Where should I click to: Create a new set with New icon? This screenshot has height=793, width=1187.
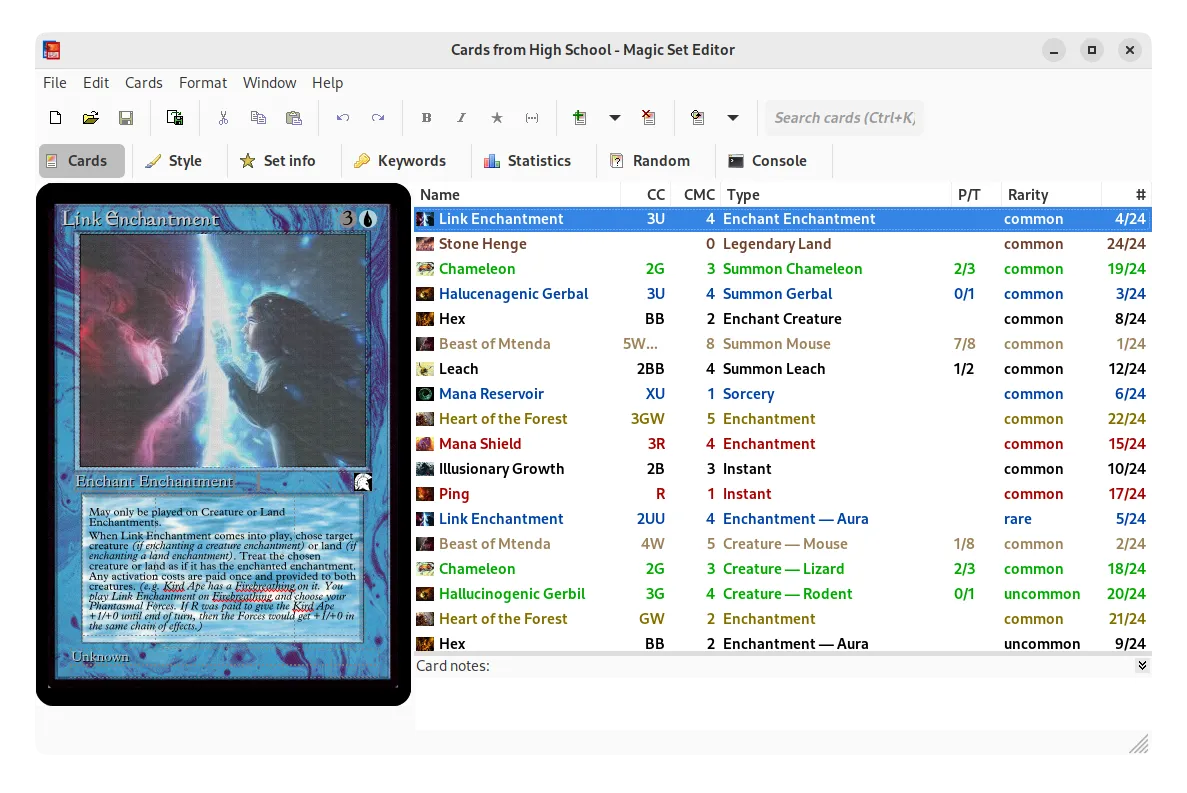55,118
